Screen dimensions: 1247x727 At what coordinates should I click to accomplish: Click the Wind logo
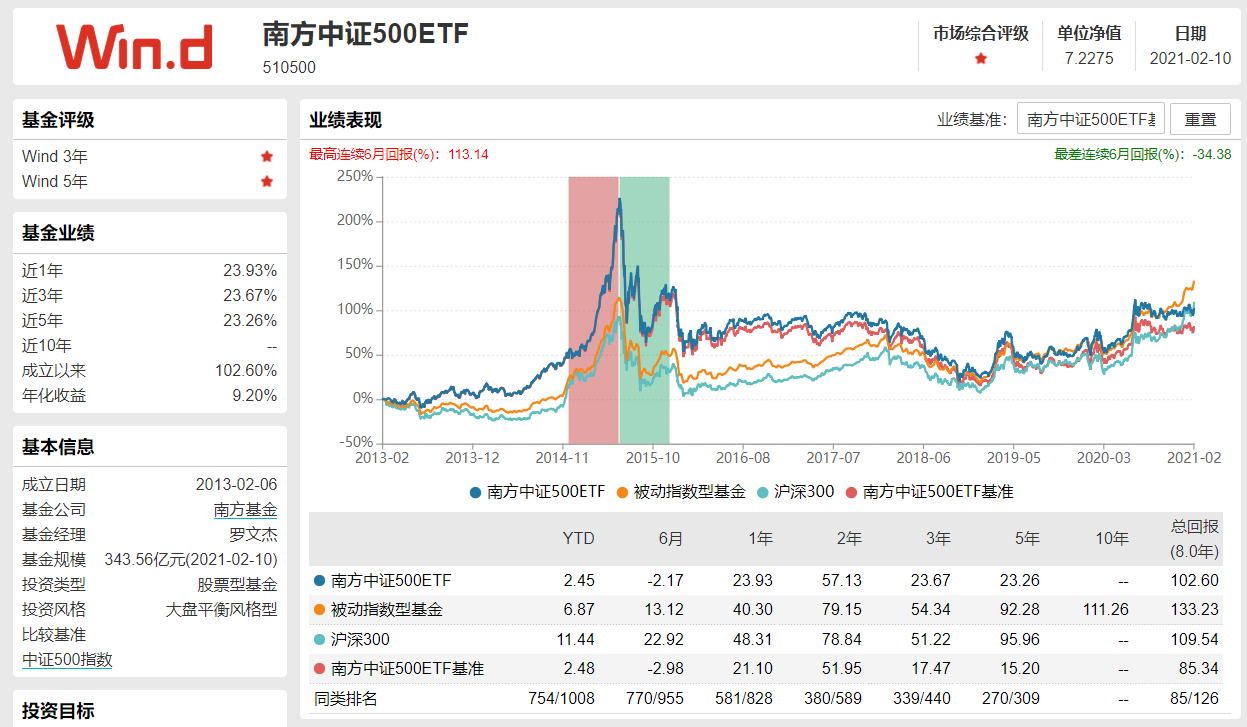135,47
